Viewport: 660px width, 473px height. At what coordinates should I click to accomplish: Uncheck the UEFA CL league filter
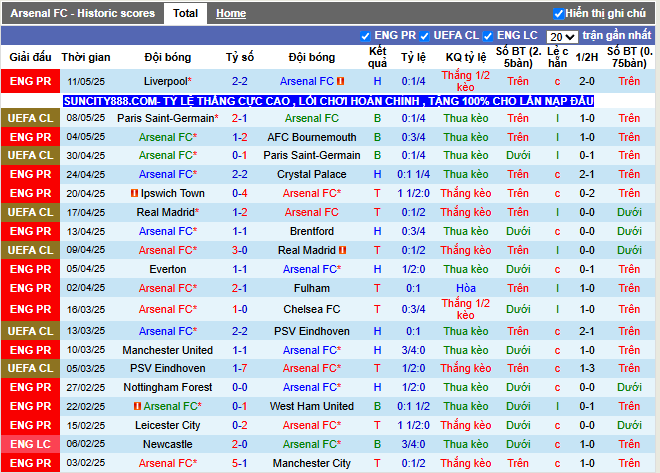point(424,36)
